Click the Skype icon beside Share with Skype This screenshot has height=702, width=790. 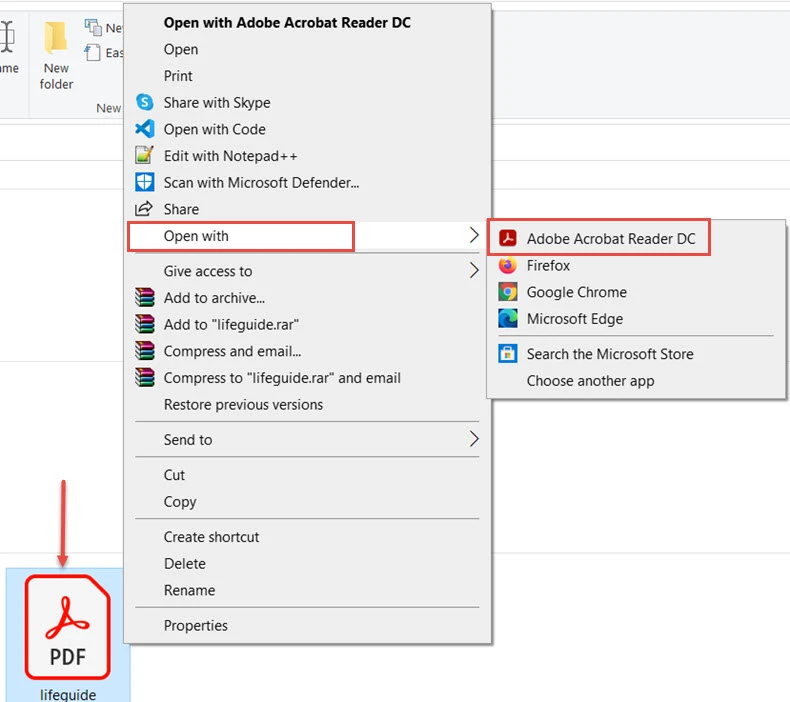145,102
